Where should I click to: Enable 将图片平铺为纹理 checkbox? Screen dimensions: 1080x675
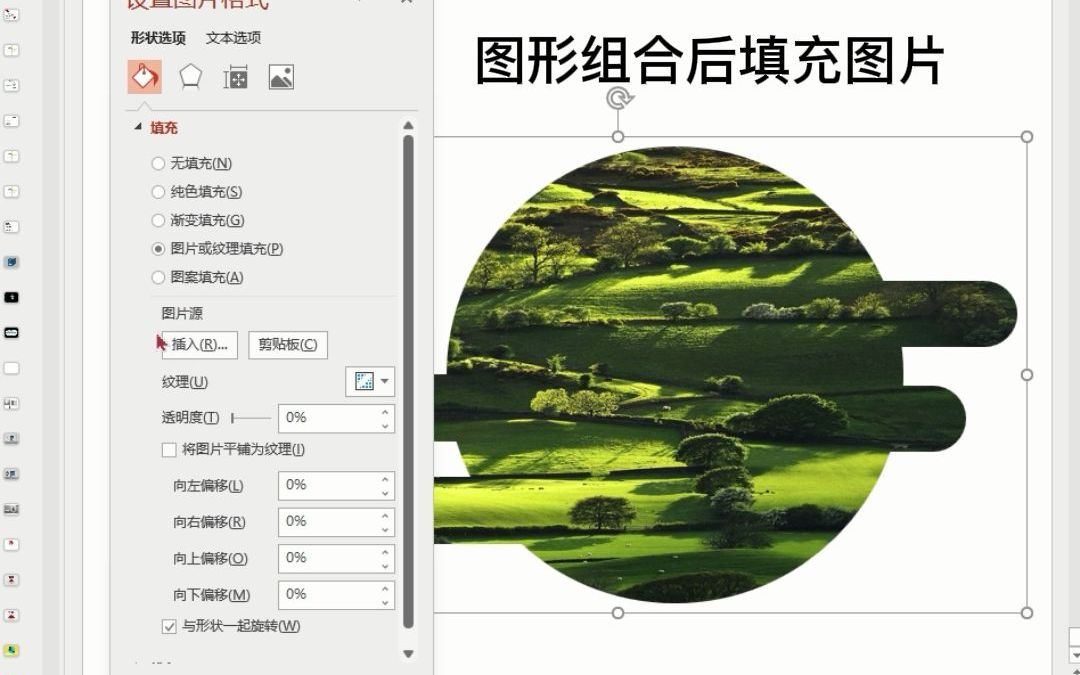pos(168,449)
